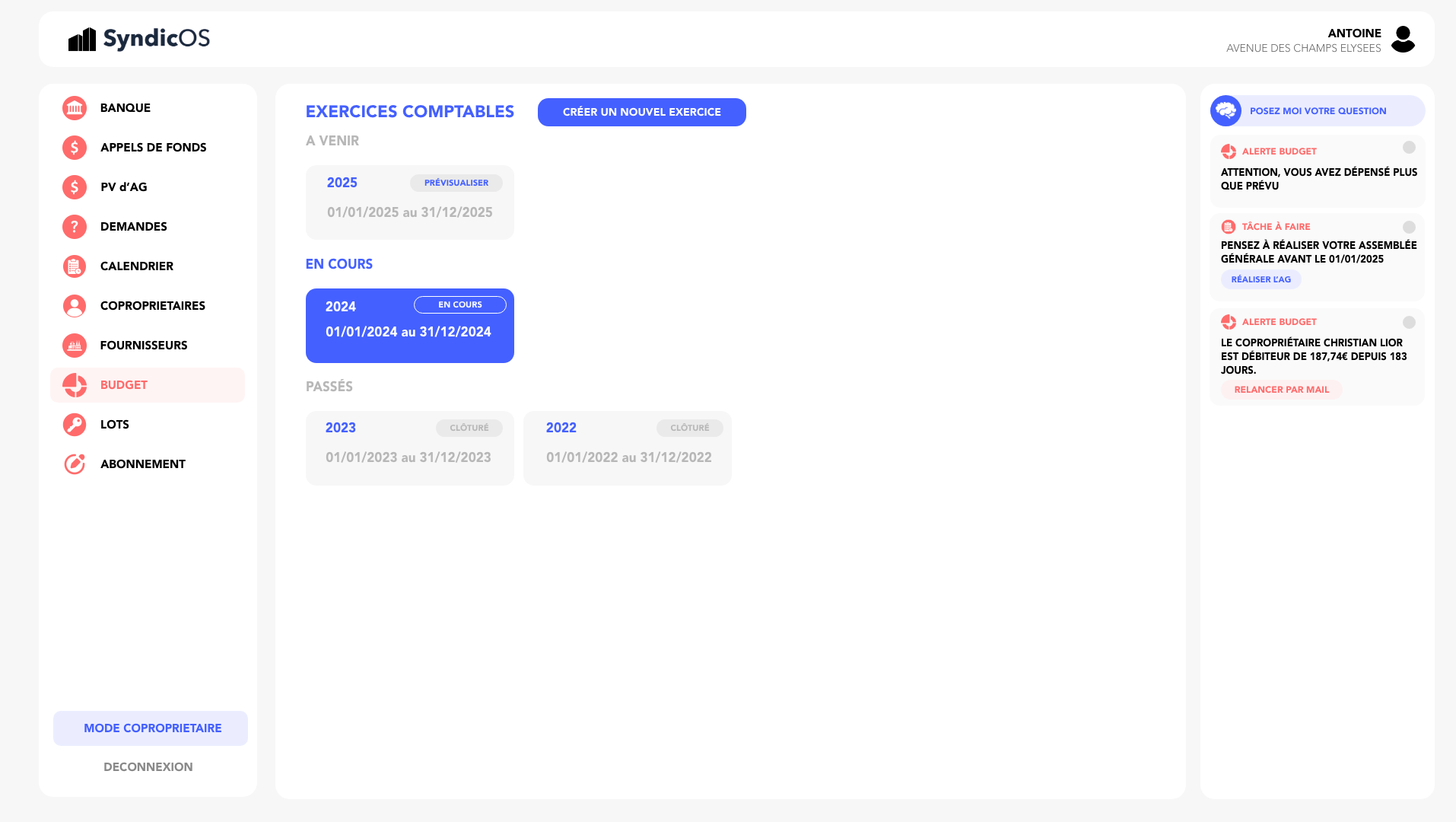Open the Banque section icon
The image size is (1456, 822).
75,108
